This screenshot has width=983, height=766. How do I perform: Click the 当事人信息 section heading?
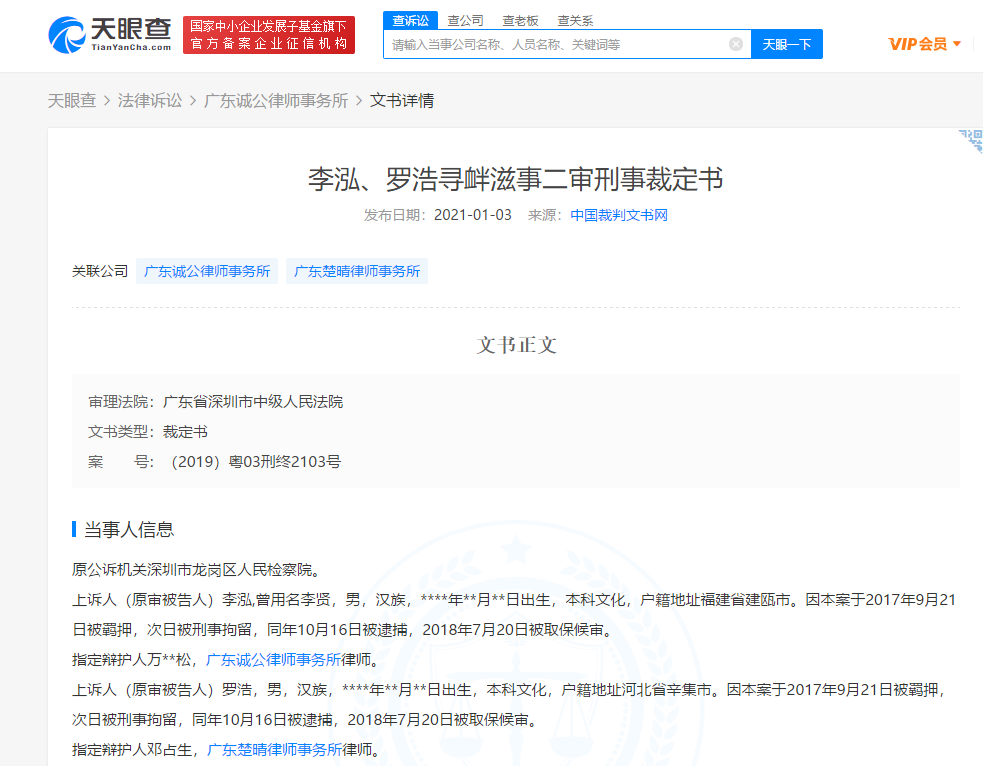pos(129,530)
